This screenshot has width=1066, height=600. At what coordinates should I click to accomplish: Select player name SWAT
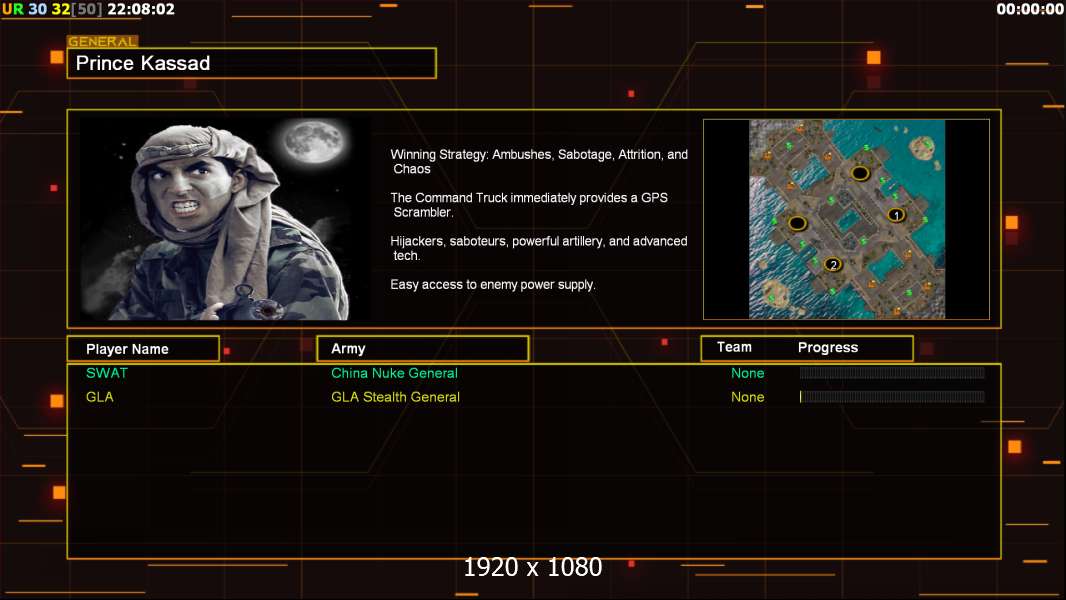[107, 373]
